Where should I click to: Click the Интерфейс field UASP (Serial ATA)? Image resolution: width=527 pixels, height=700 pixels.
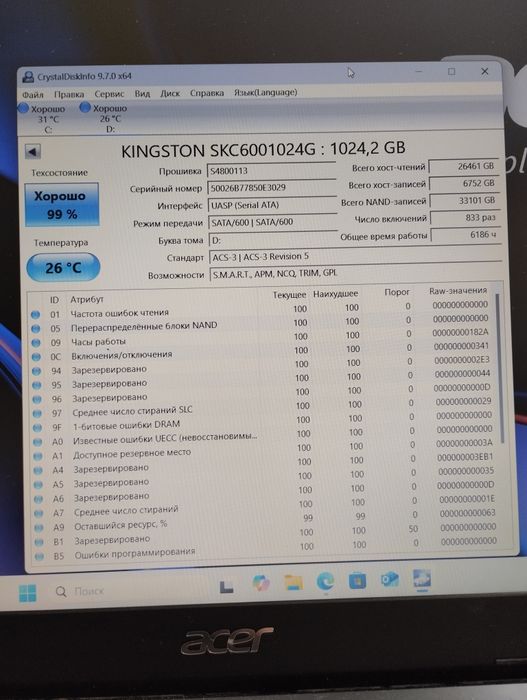[x=272, y=205]
